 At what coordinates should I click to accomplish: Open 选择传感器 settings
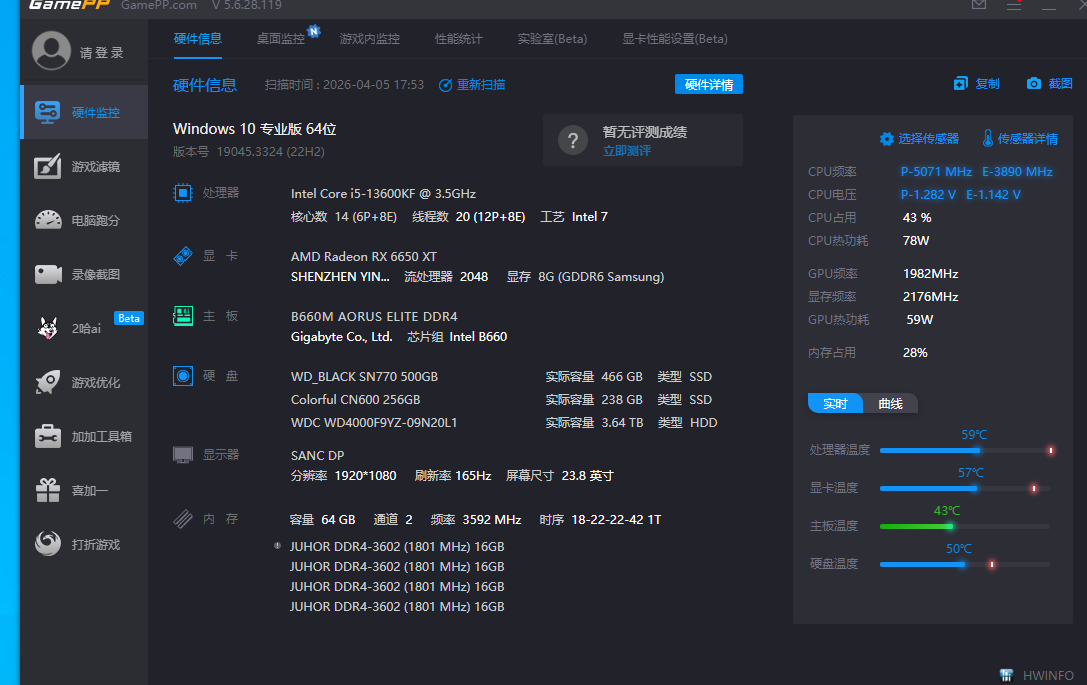coord(919,139)
